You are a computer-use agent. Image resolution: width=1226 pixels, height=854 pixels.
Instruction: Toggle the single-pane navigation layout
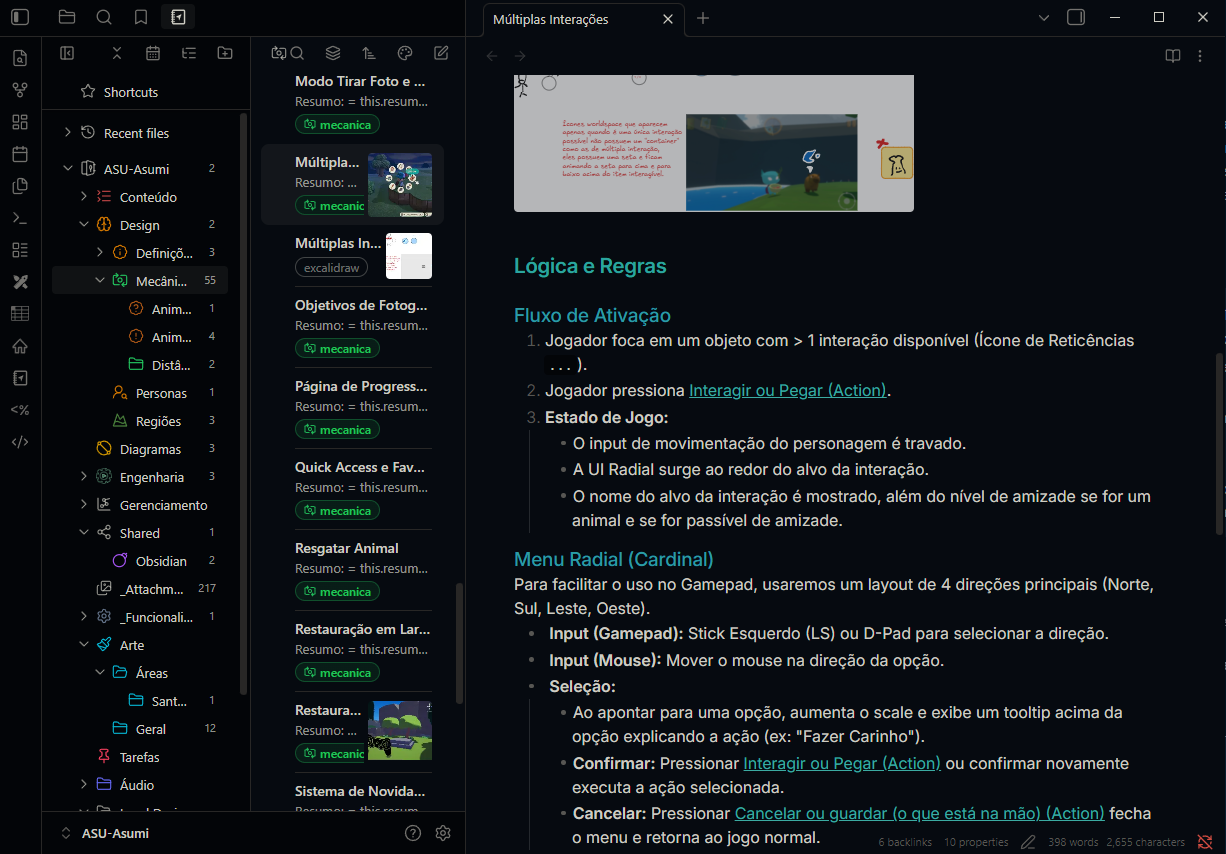[x=67, y=53]
